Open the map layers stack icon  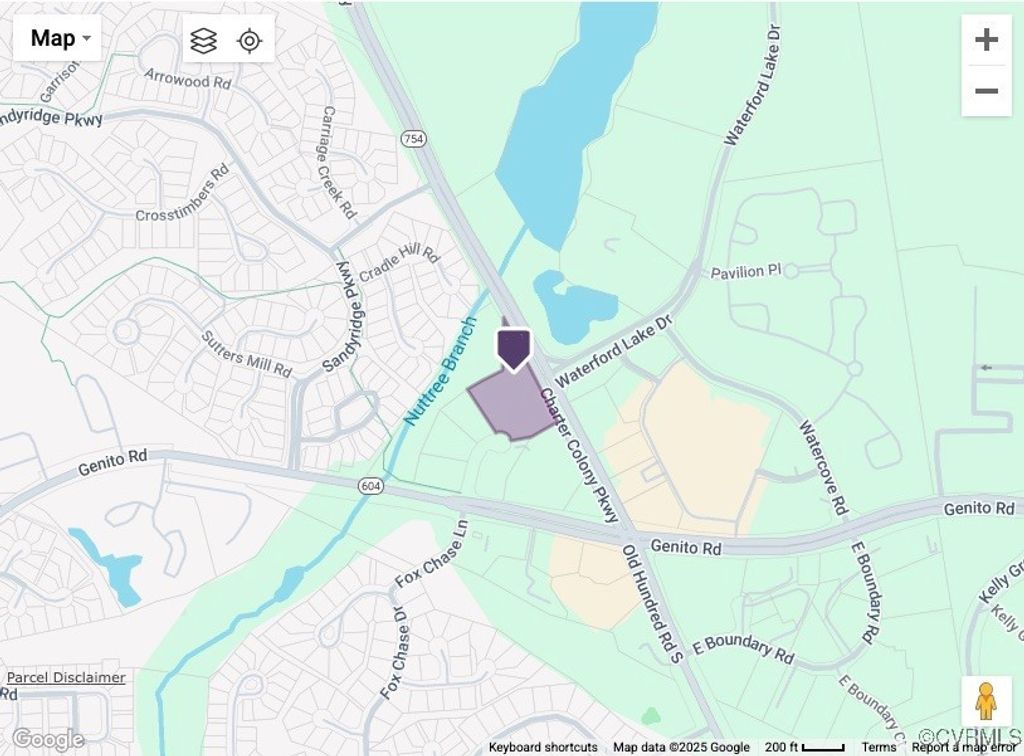[204, 40]
